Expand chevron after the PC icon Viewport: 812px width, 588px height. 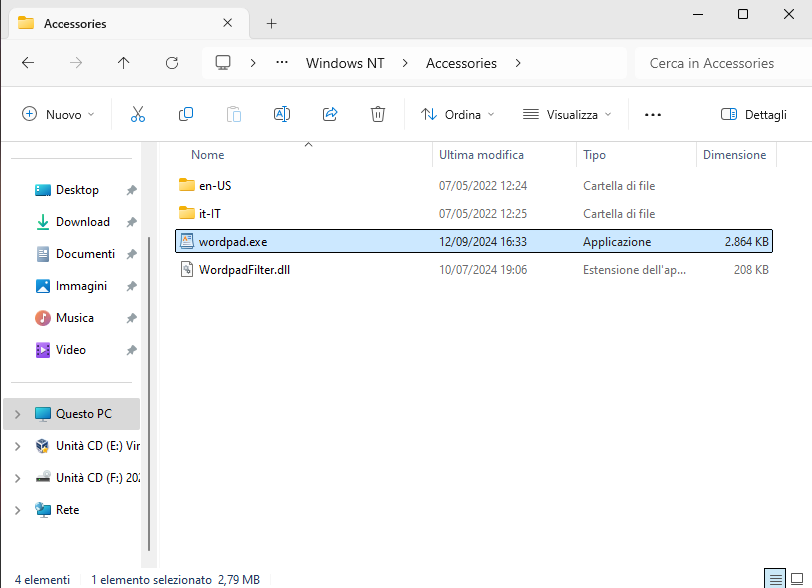point(253,63)
